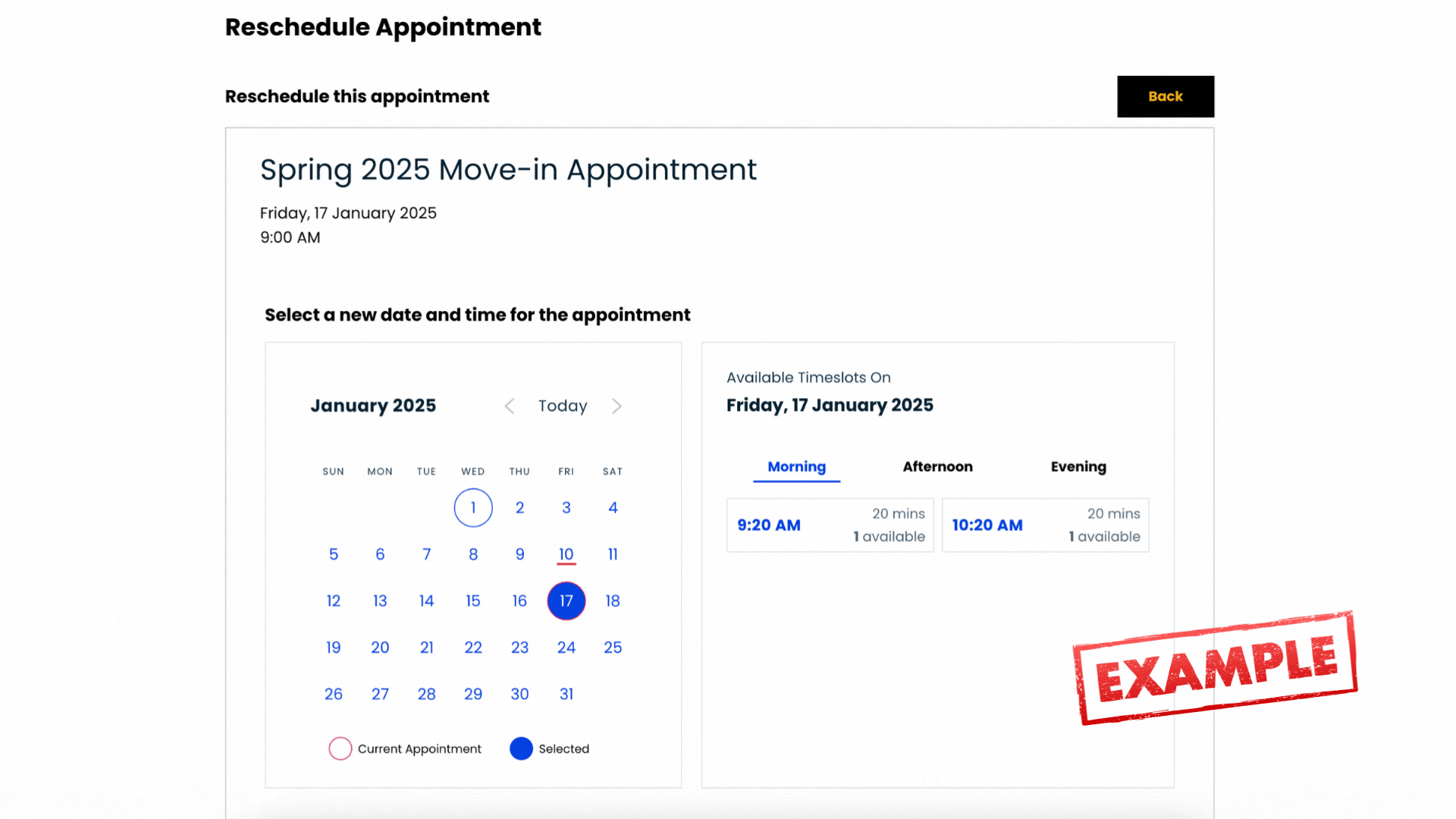Click the Current Appointment legend circle
This screenshot has height=819, width=1456.
click(x=340, y=748)
